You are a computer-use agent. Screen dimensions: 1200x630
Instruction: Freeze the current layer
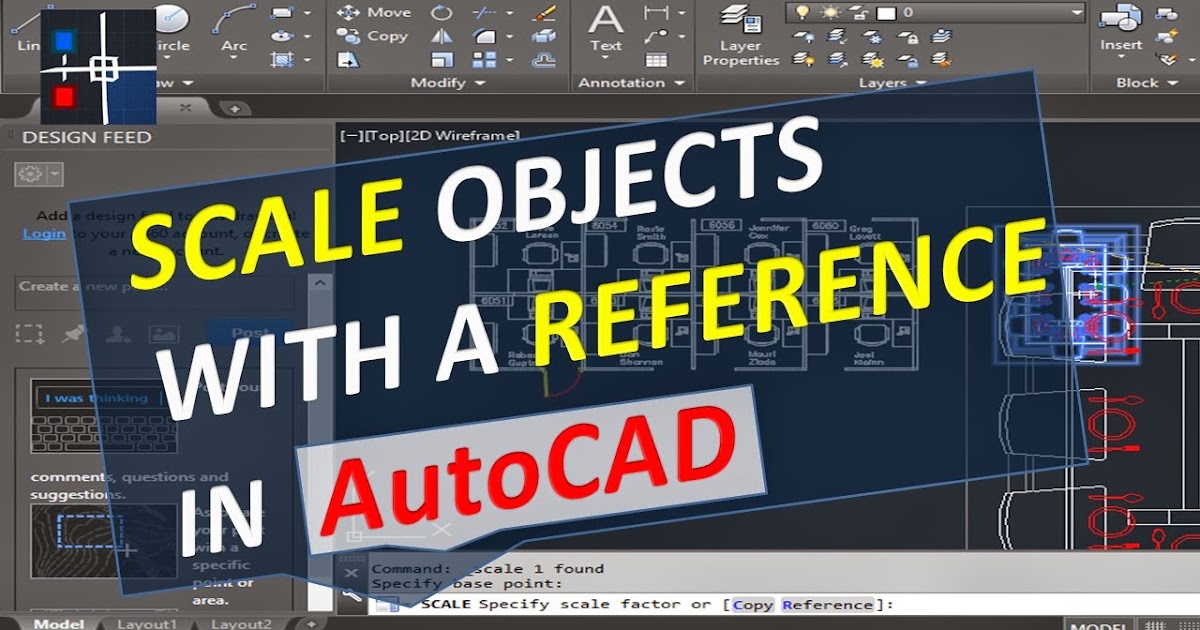click(x=873, y=36)
